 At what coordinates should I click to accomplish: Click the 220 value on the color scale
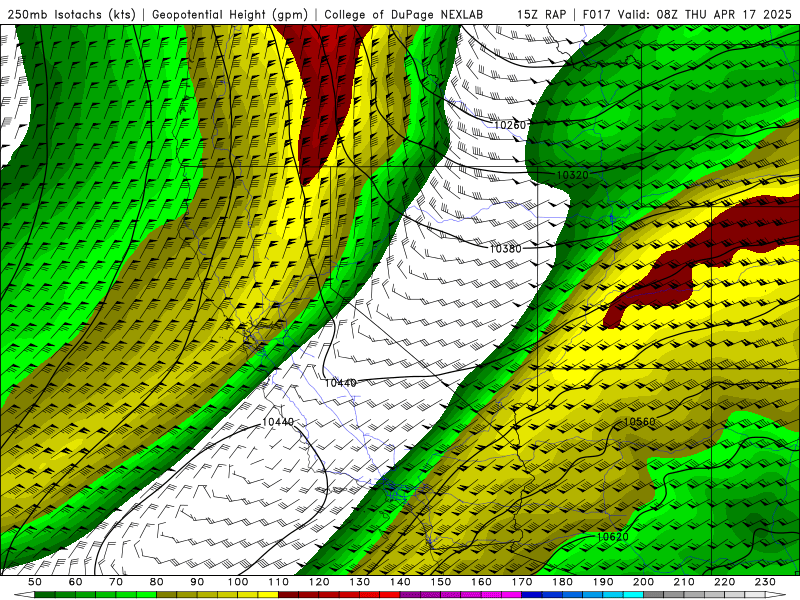click(x=724, y=582)
